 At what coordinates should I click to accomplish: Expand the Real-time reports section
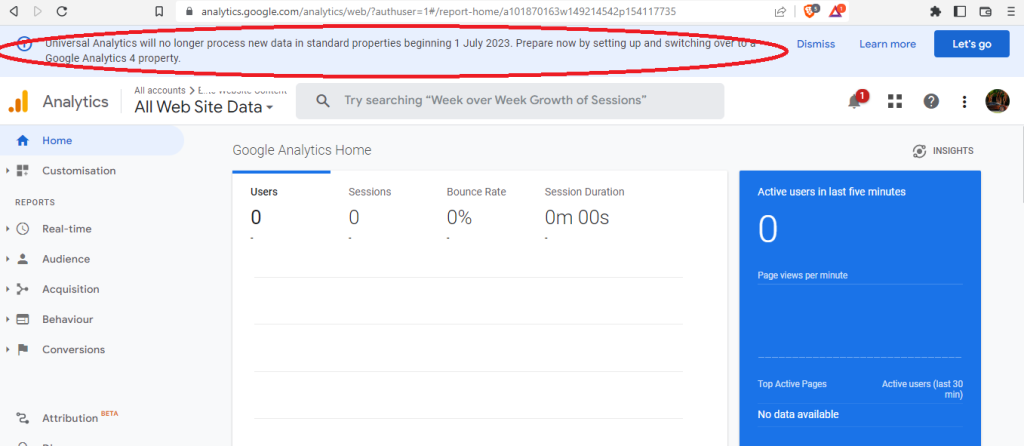66,229
